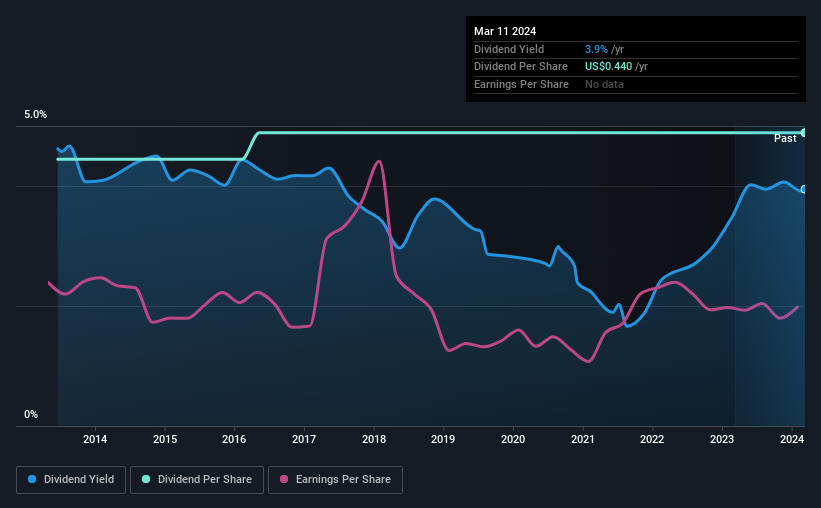
Task: Select the Dividend Yield line endpoint marker
Action: [804, 190]
